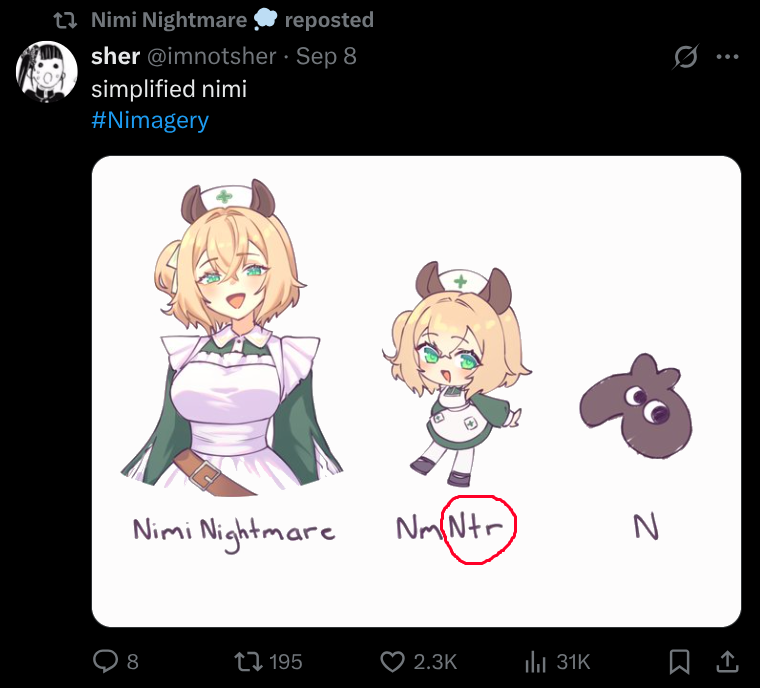Click the small repost icon above the post
Screen dimensions: 760x688
point(65,19)
